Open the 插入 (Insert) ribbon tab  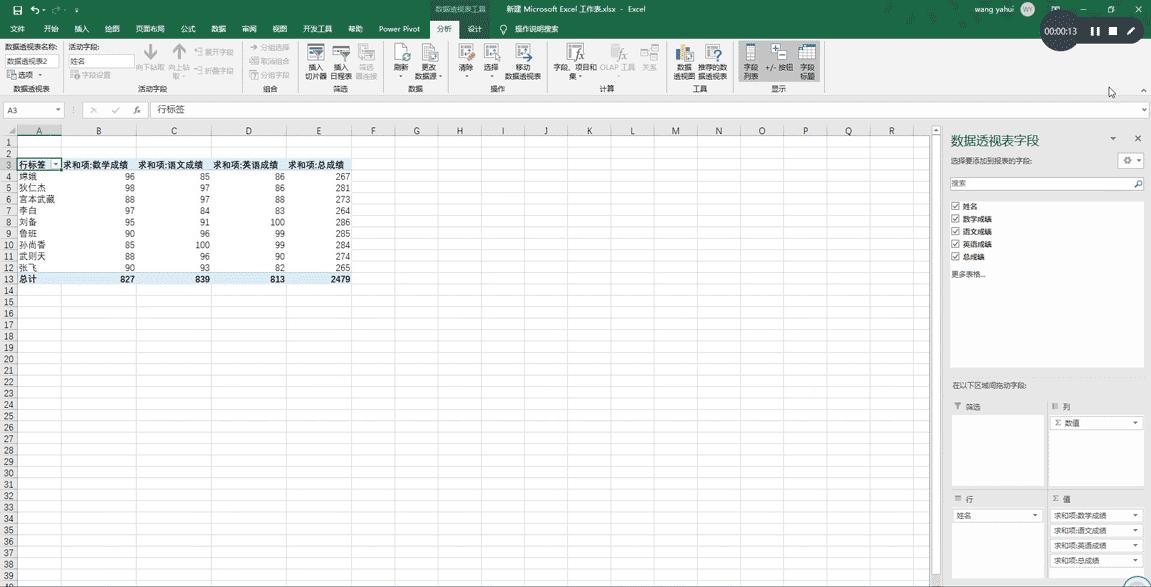[82, 29]
